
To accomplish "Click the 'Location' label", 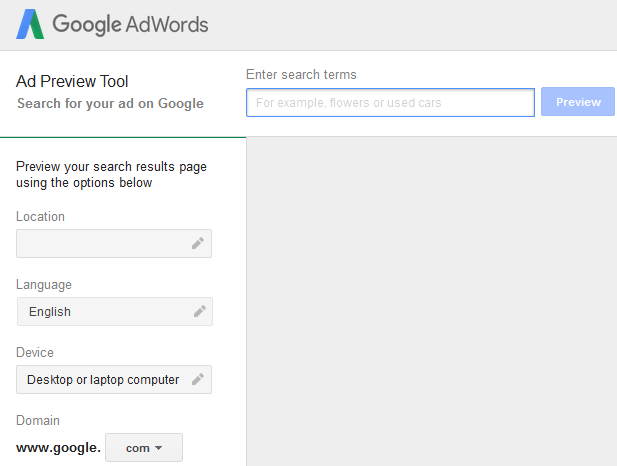I will (x=40, y=216).
